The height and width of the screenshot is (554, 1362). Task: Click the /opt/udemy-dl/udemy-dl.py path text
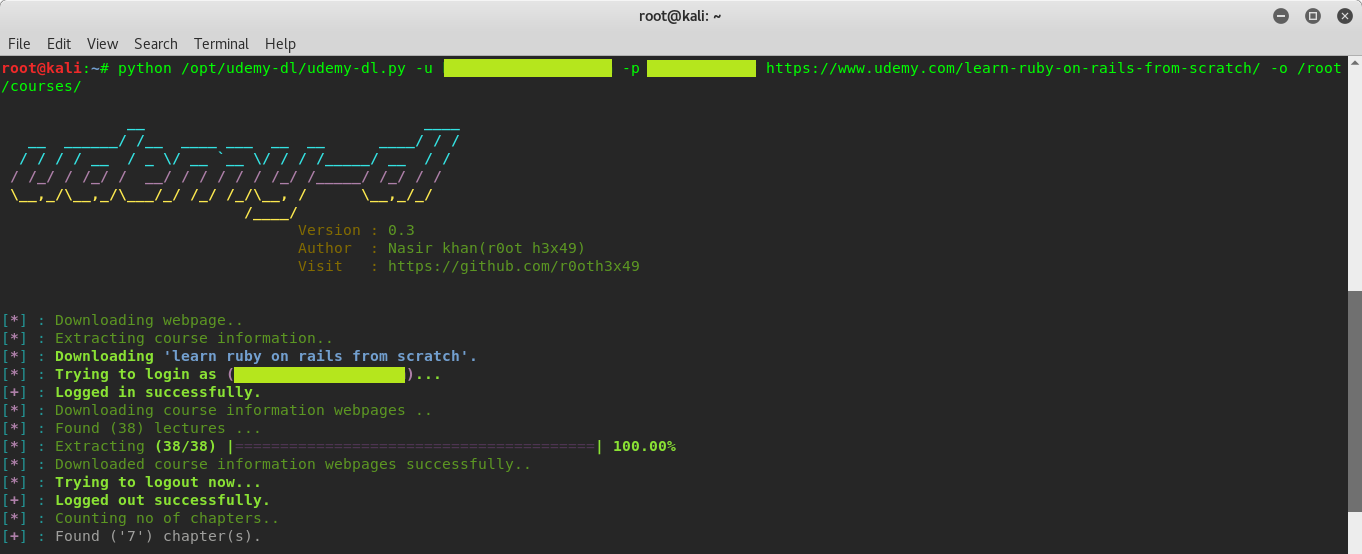[294, 68]
